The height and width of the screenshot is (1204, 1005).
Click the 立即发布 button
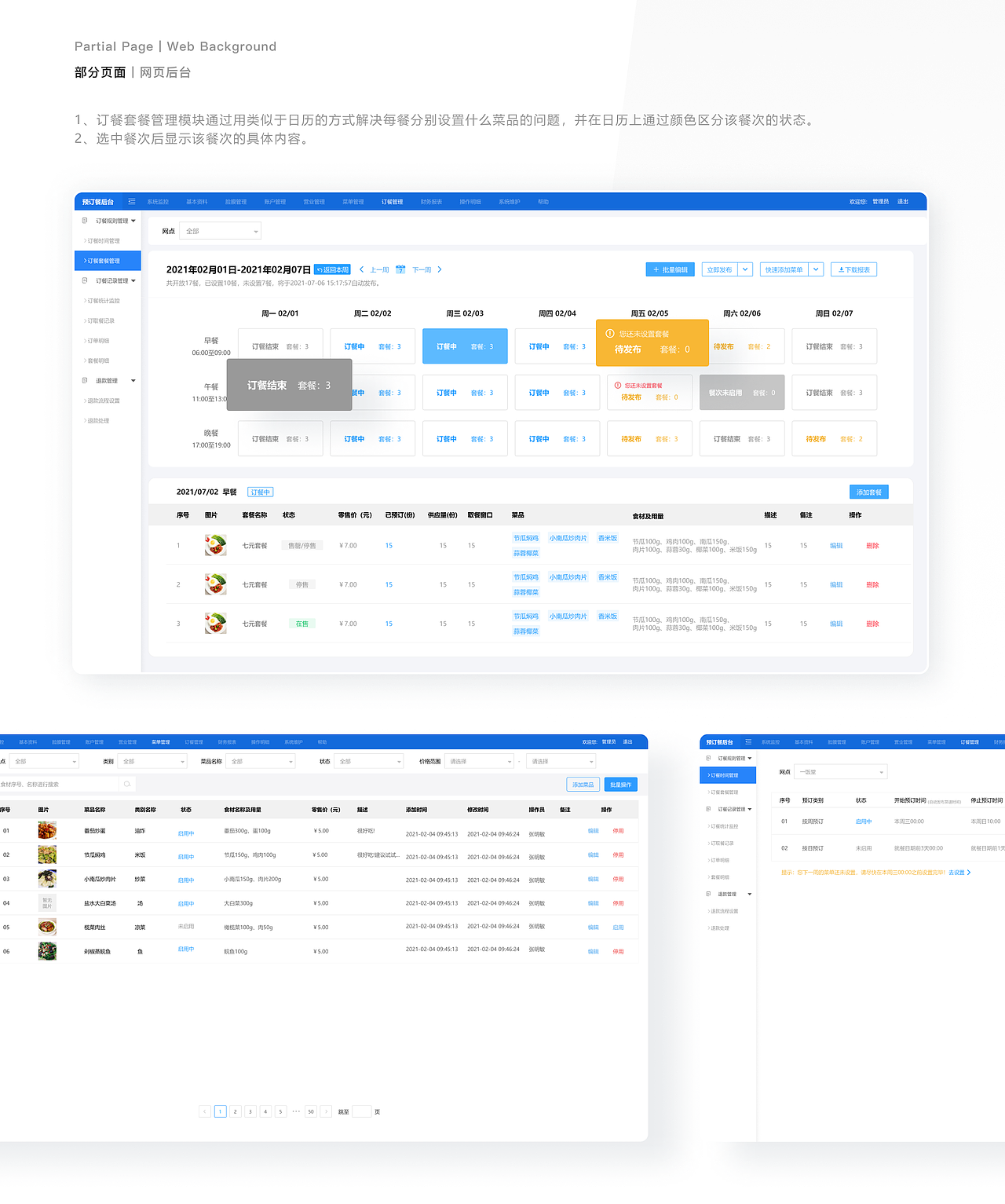[719, 269]
